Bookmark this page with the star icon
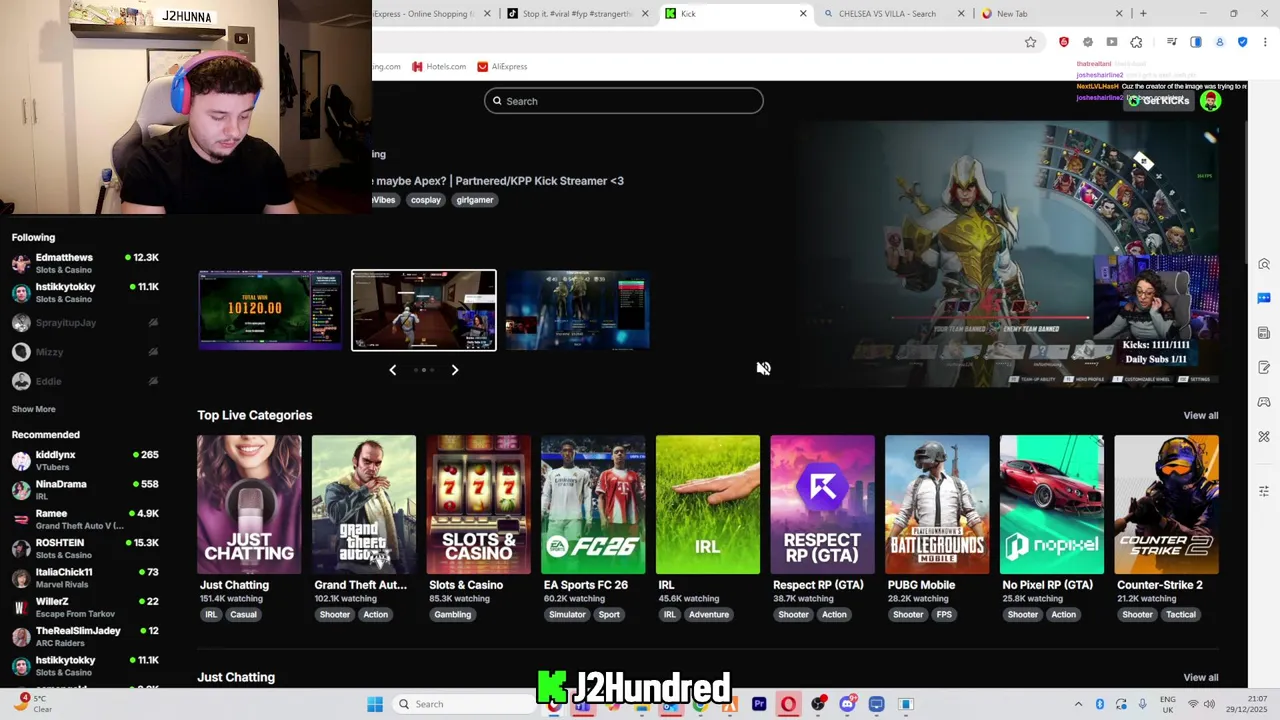Screen dimensions: 1280x720 tap(1030, 42)
